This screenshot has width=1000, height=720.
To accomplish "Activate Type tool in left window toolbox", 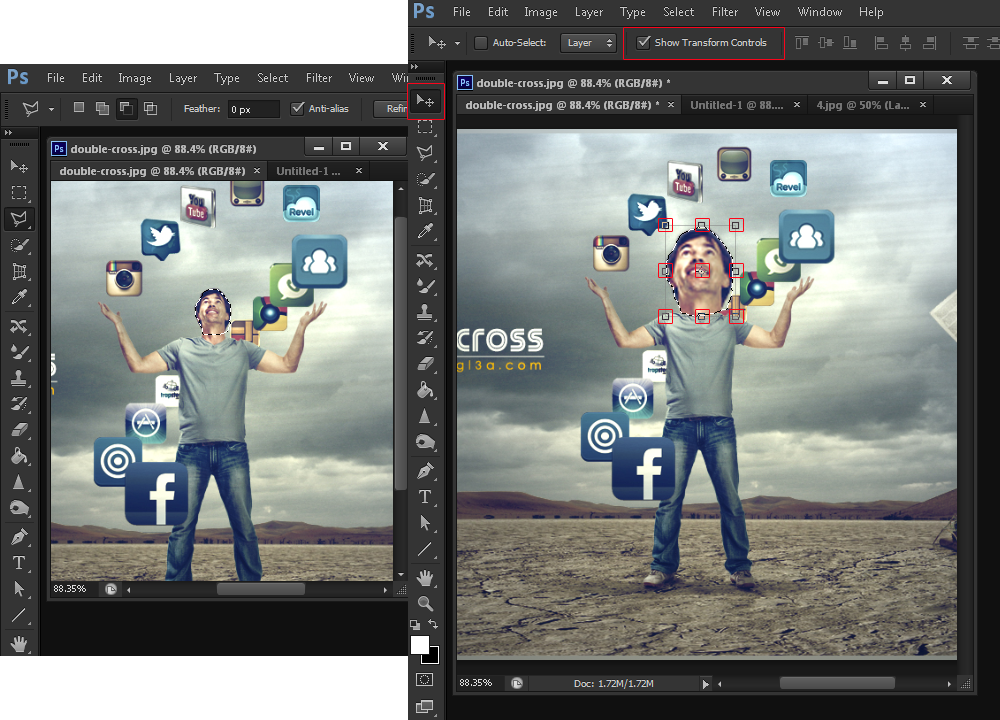I will click(x=19, y=563).
